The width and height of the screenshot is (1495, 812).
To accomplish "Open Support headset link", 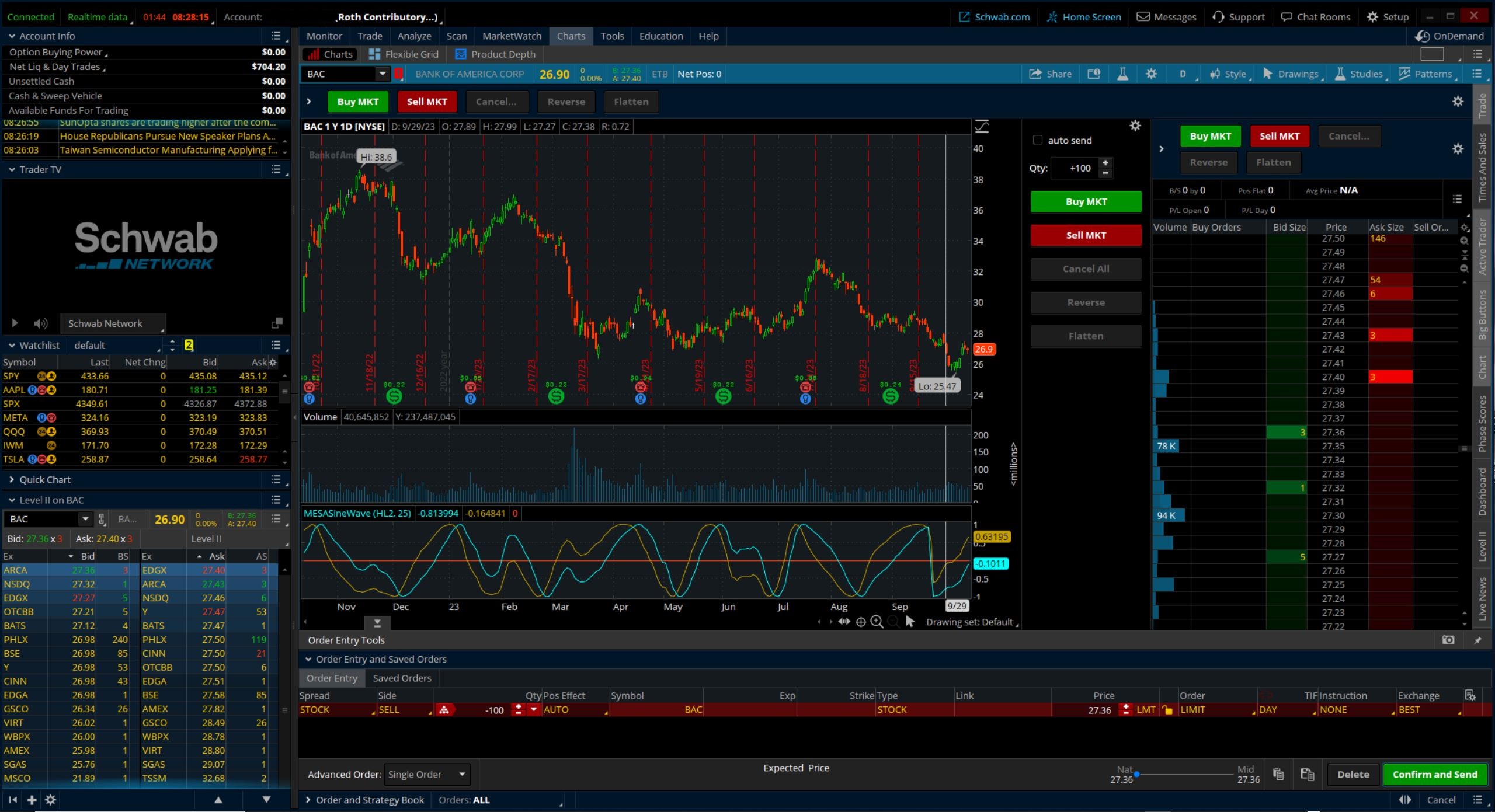I will [1239, 17].
